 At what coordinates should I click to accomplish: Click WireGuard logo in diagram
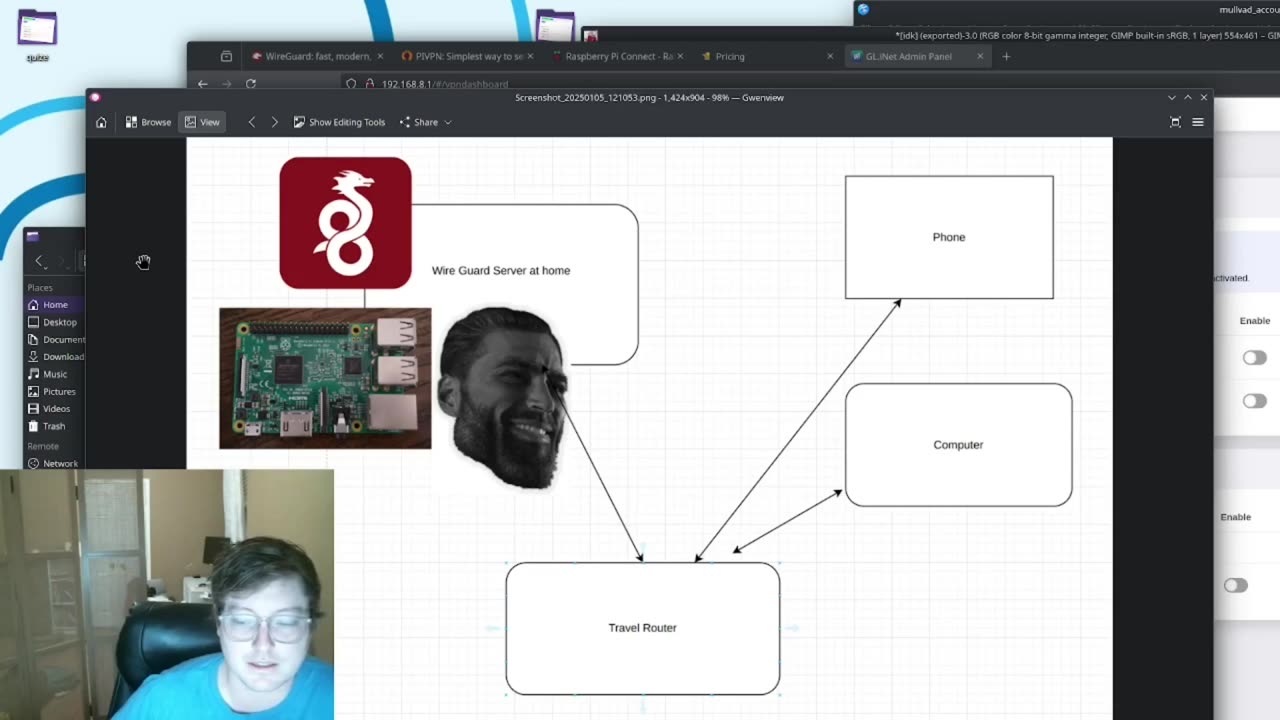pos(345,223)
